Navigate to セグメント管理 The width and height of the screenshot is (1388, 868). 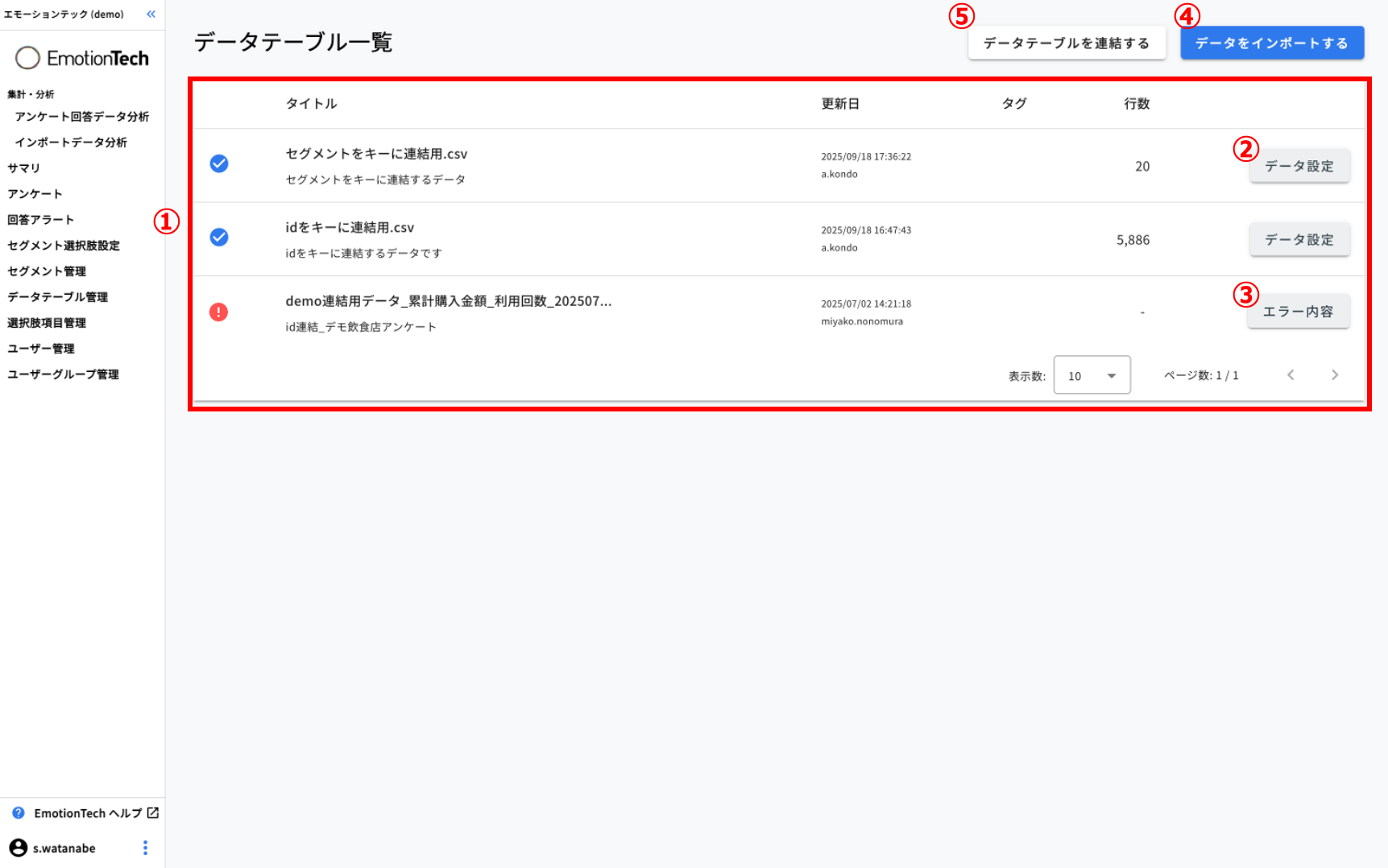(47, 271)
